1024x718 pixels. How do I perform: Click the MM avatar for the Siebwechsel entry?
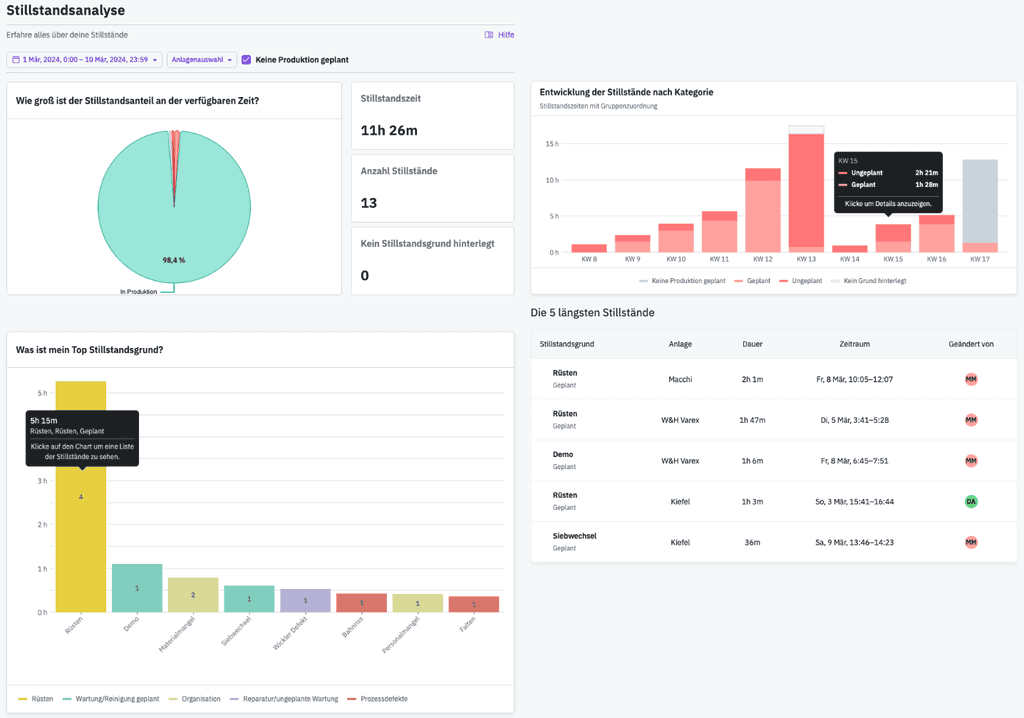(x=969, y=542)
